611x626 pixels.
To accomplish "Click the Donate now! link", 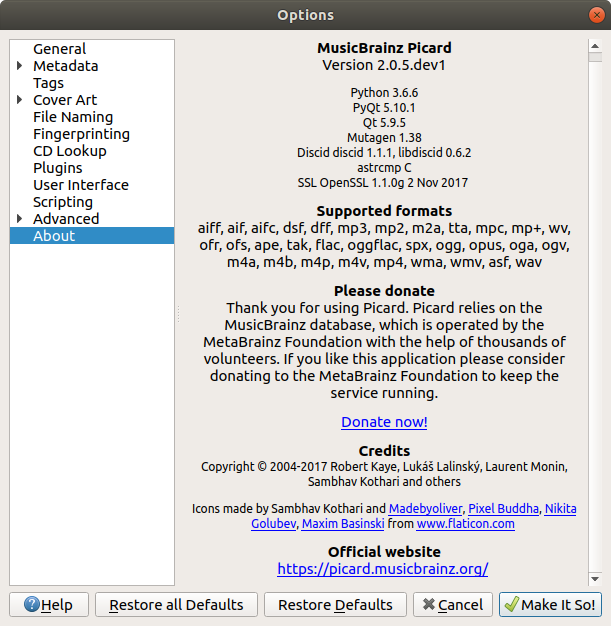I will pyautogui.click(x=384, y=422).
